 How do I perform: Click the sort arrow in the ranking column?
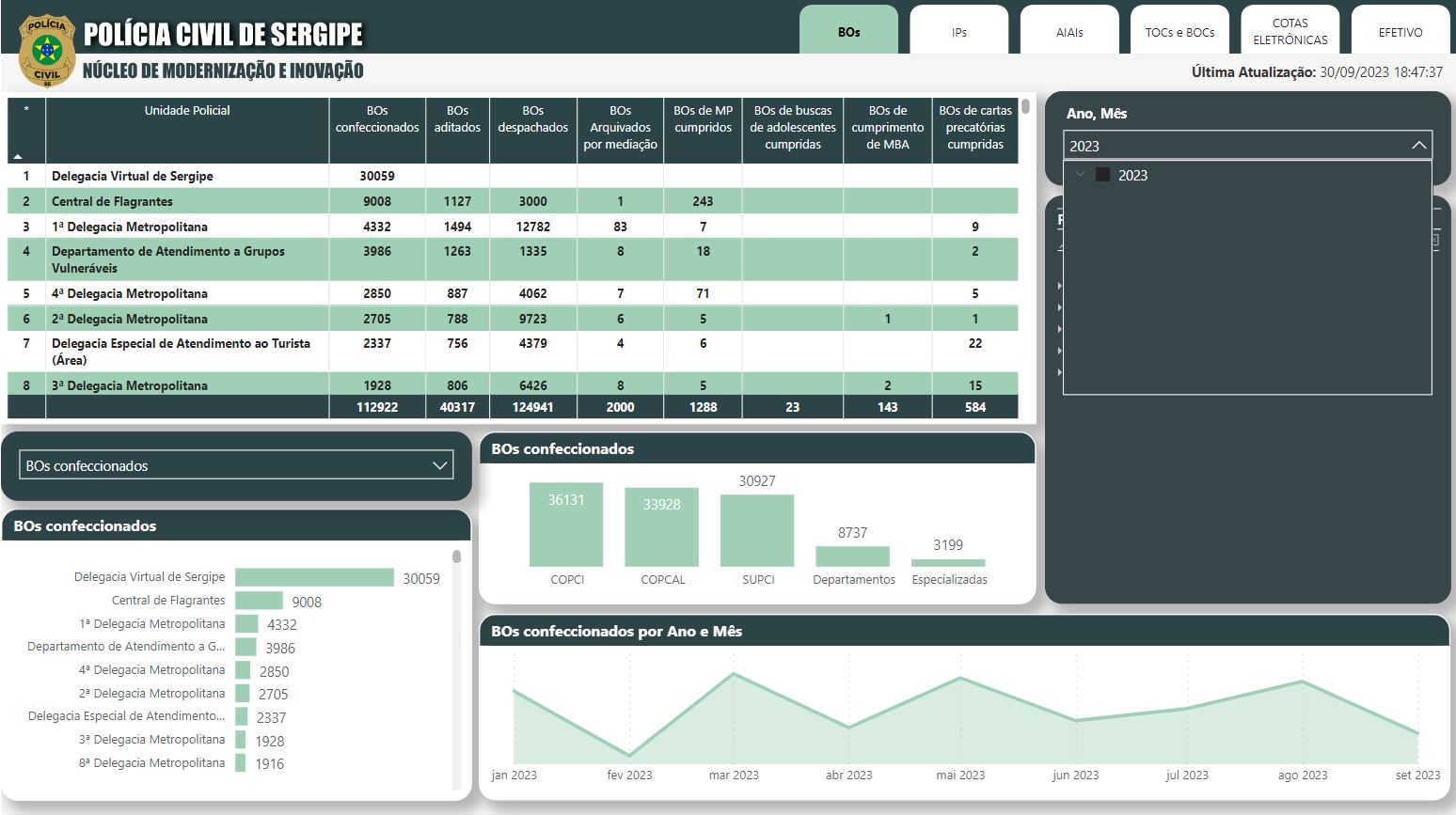pos(18,156)
